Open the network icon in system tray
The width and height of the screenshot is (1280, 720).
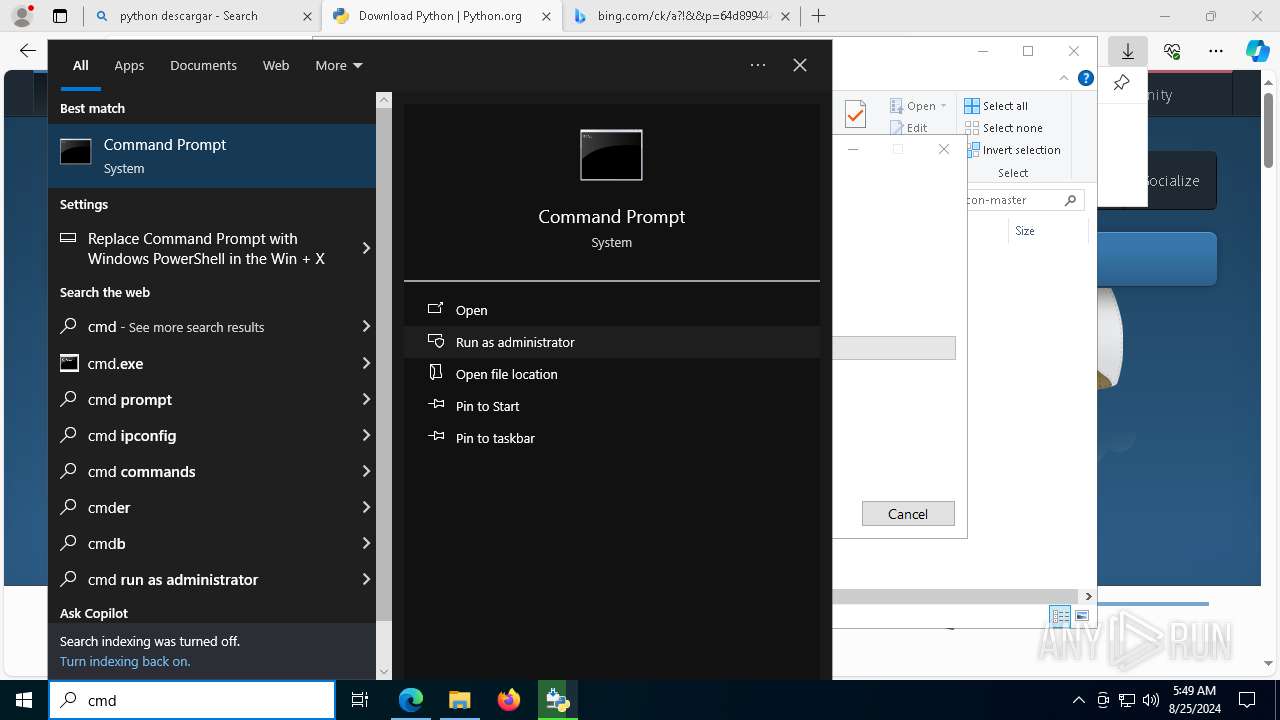tap(1127, 700)
